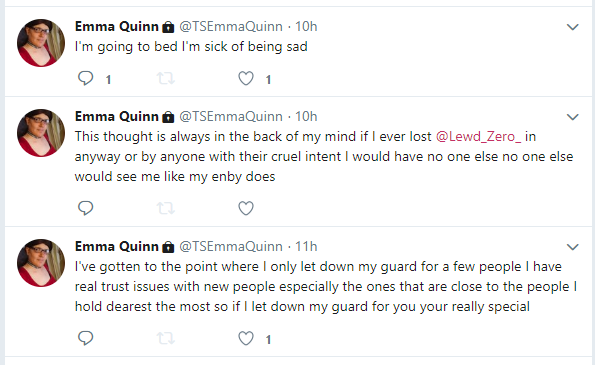The width and height of the screenshot is (595, 365).
Task: Reply to the 'going to bed' tweet
Action: (x=86, y=79)
